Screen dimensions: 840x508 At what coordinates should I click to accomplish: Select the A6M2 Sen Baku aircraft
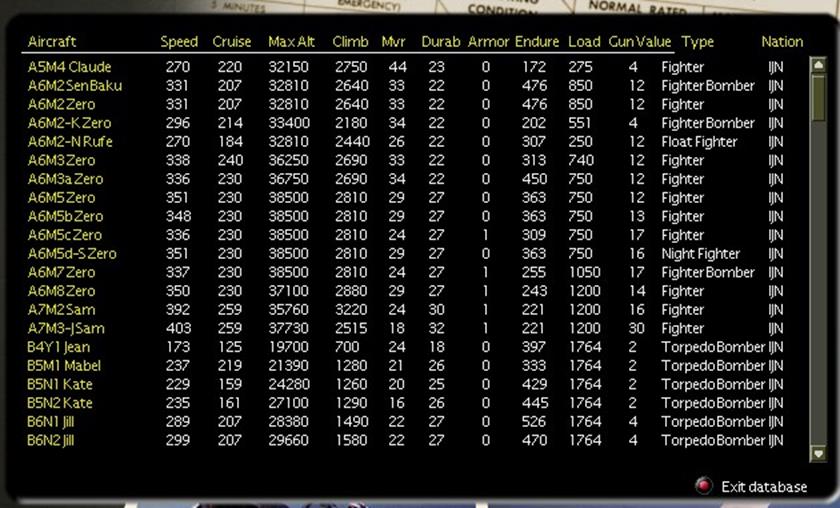point(75,86)
